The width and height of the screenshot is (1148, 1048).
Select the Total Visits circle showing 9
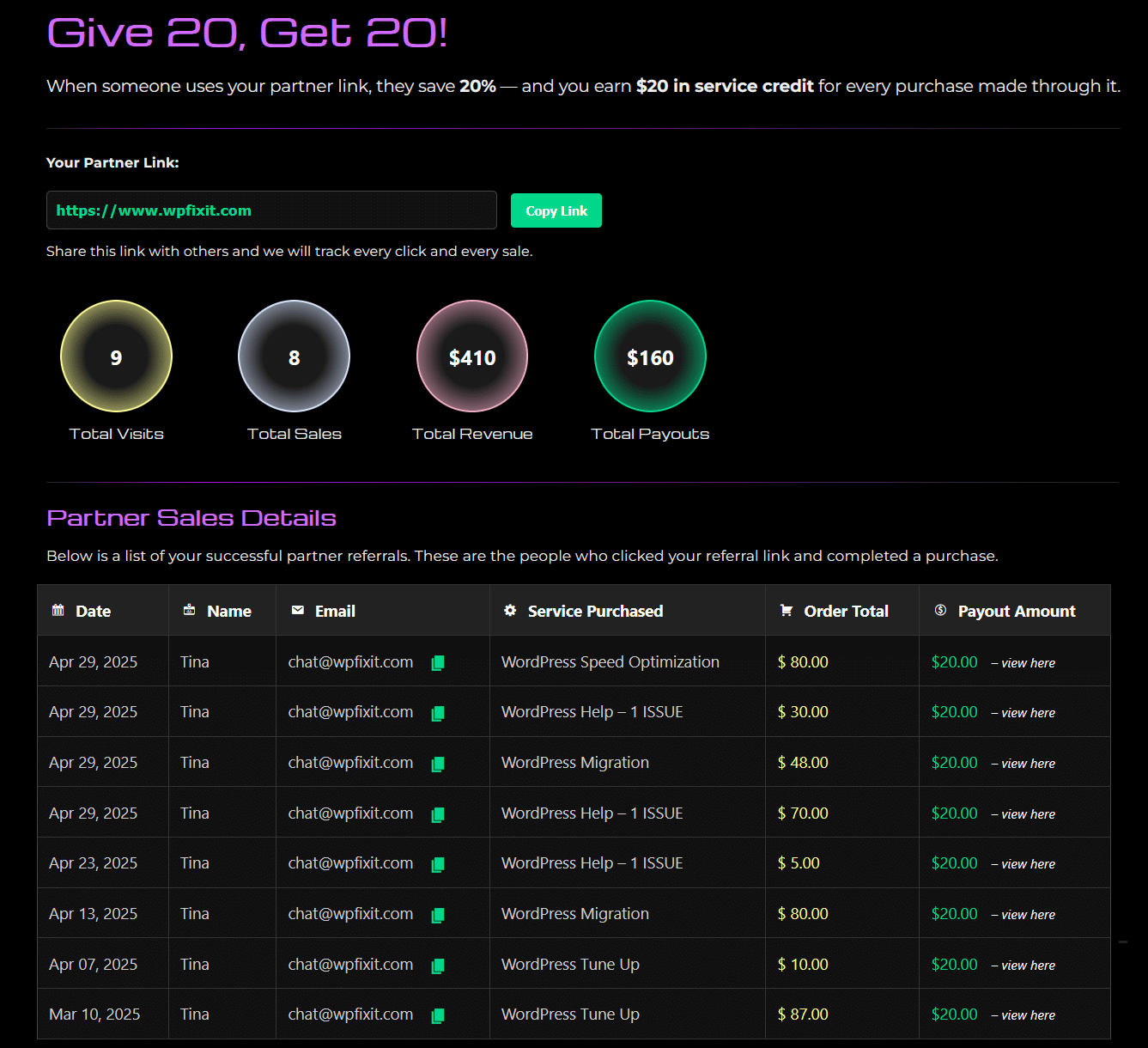click(x=116, y=356)
